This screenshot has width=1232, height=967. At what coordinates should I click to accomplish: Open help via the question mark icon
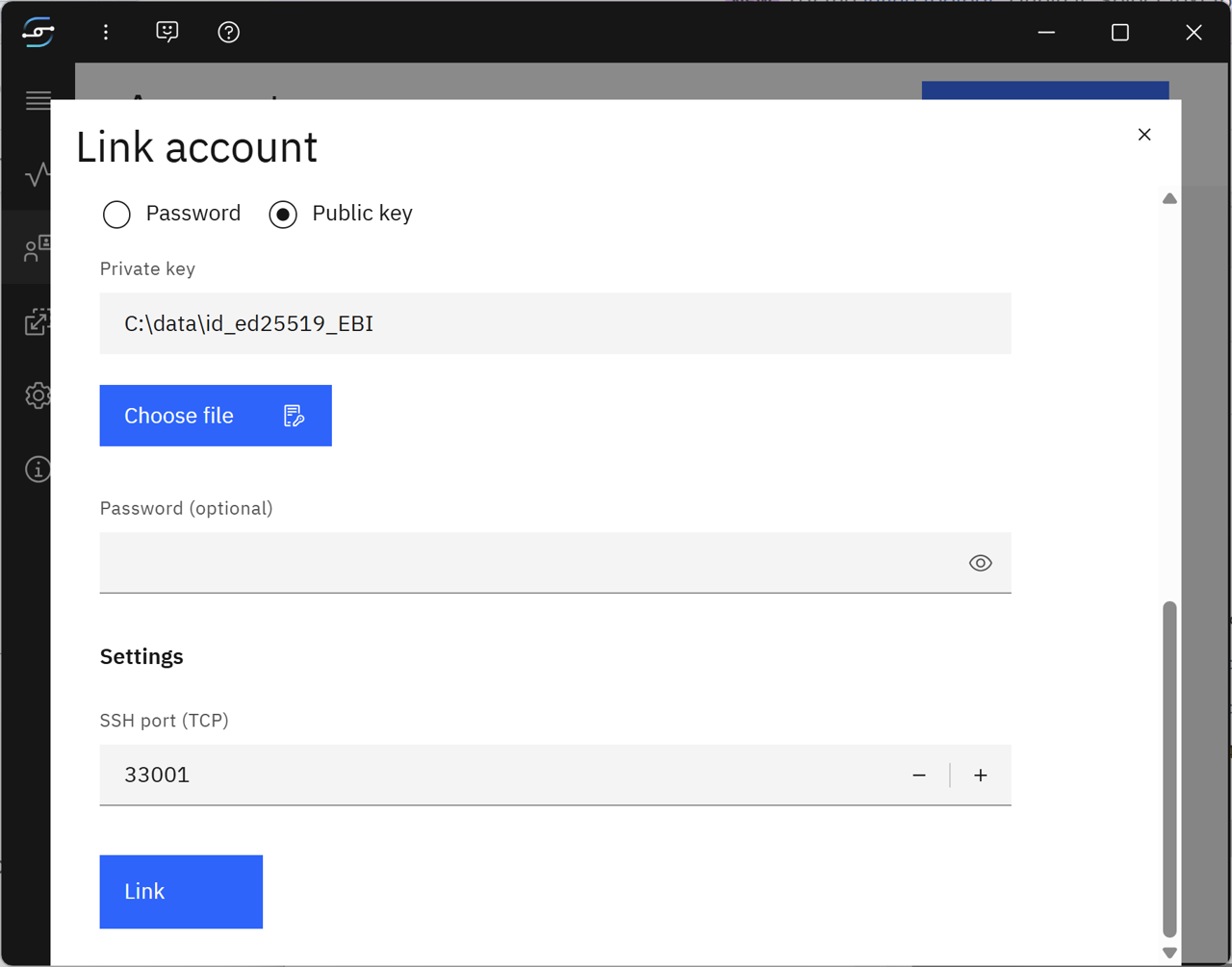click(228, 32)
